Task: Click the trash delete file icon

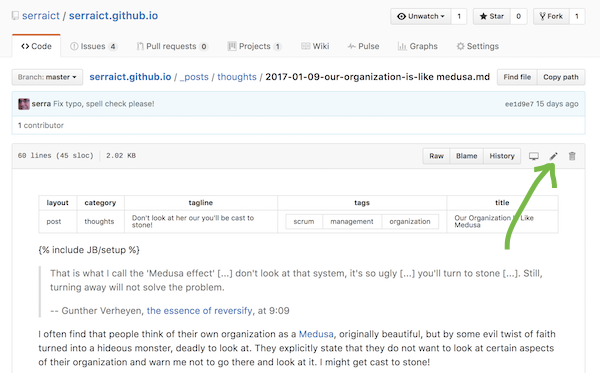Action: pos(572,156)
